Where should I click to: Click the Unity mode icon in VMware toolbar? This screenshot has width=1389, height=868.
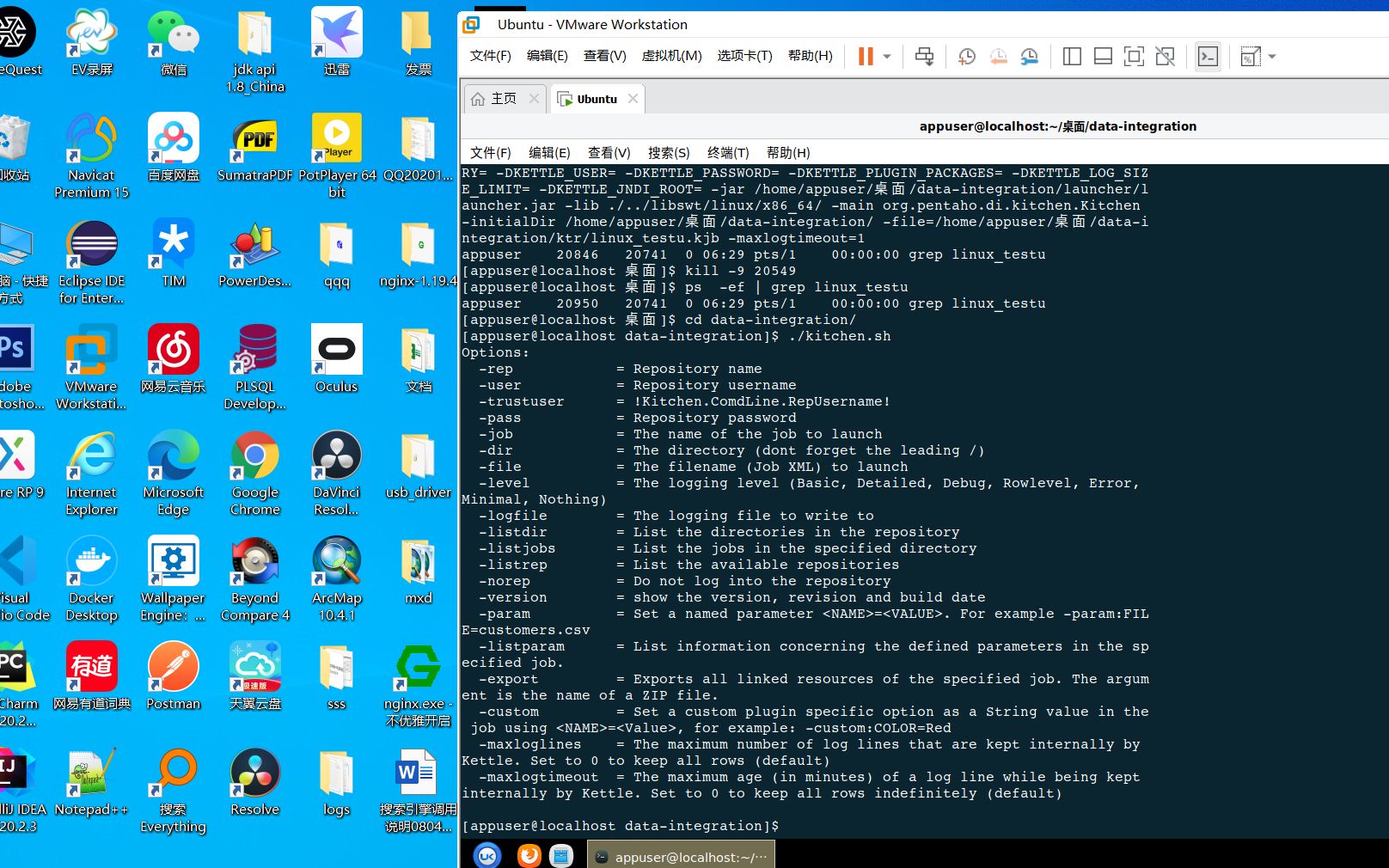pos(1165,57)
